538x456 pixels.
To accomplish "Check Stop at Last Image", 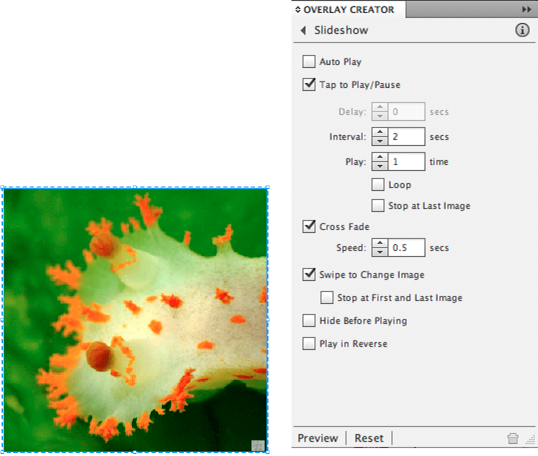I will point(377,206).
